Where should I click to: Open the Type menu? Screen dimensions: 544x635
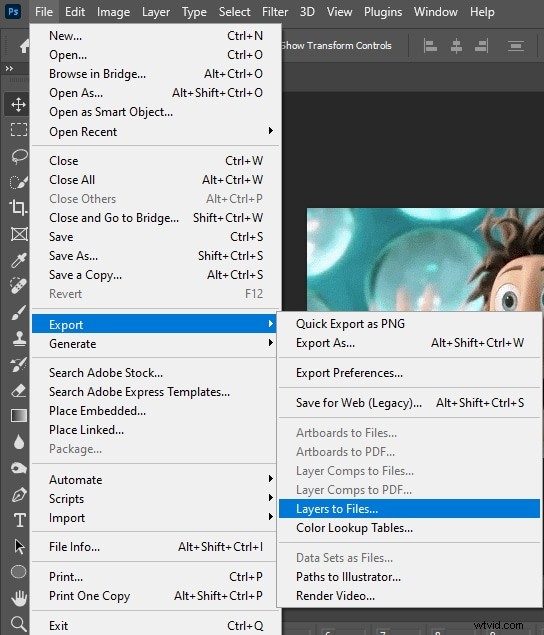(x=194, y=12)
